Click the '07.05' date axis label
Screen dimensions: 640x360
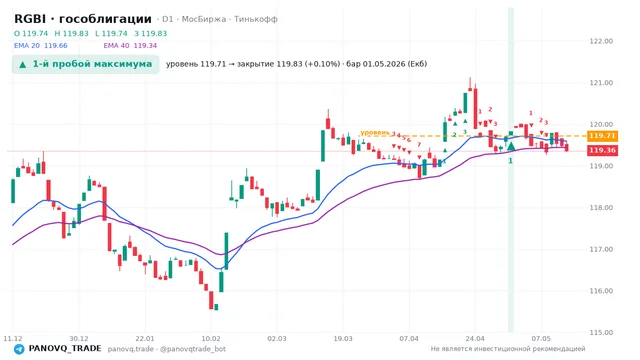[541, 339]
